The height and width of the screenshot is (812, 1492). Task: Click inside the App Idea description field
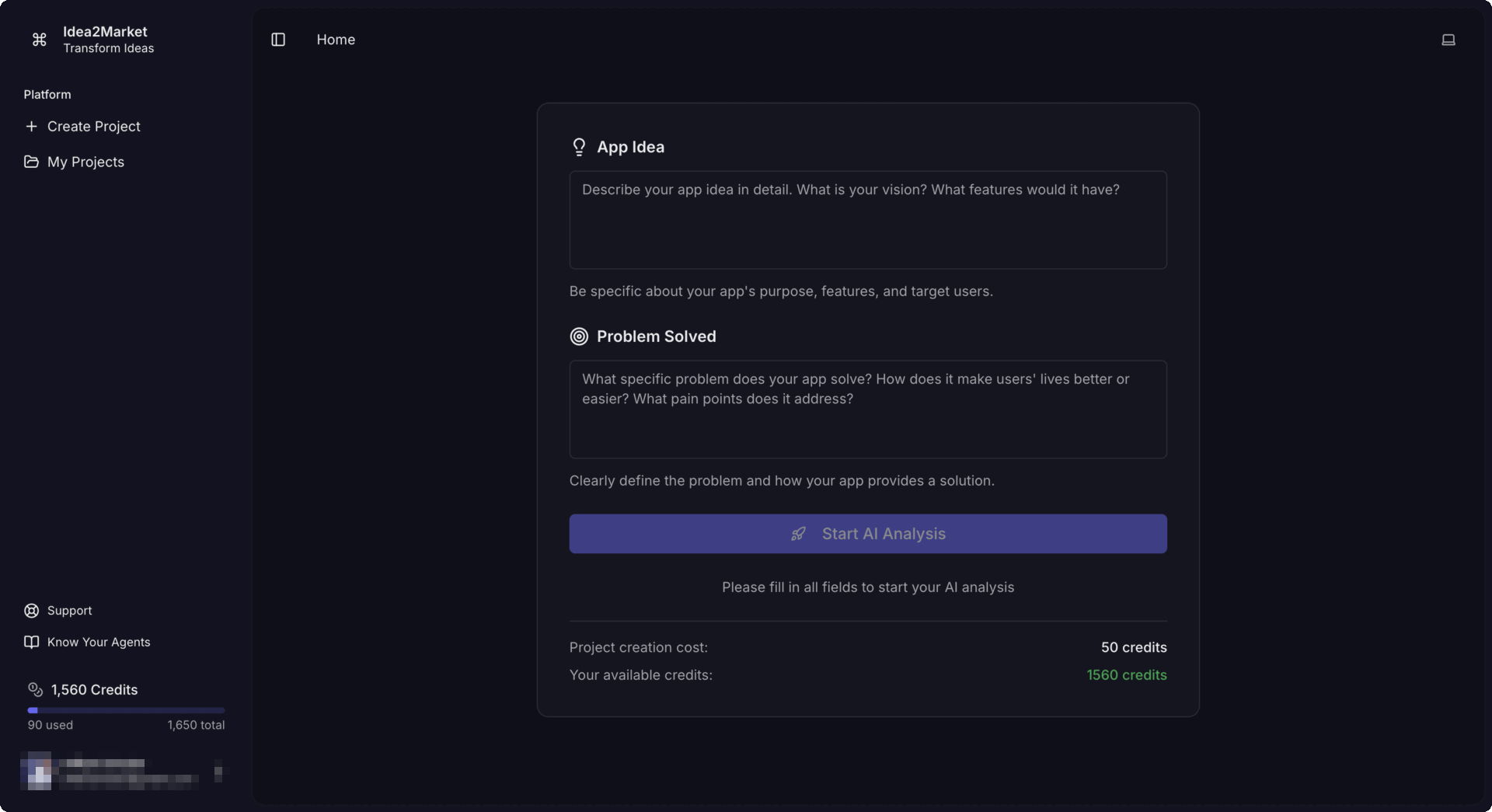coord(867,220)
